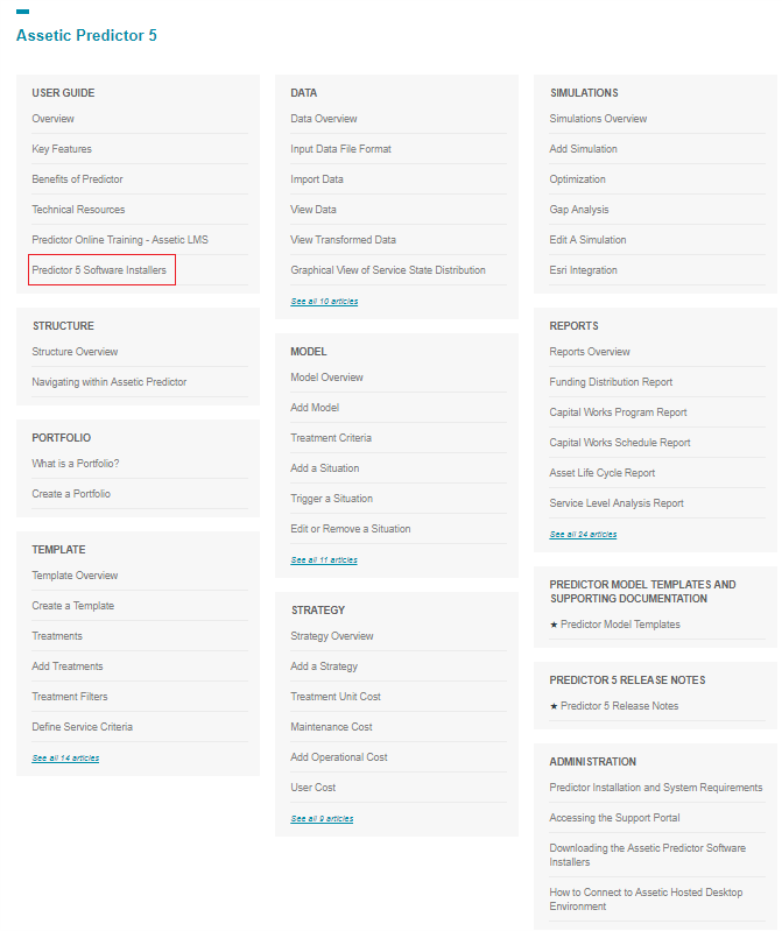Open the SIMULATIONS section heading

[x=584, y=93]
